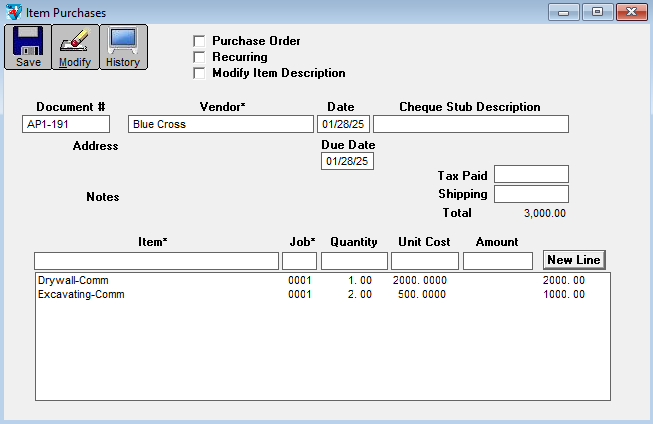Viewport: 653px width, 424px height.
Task: Click the Due Date input field
Action: [x=347, y=161]
